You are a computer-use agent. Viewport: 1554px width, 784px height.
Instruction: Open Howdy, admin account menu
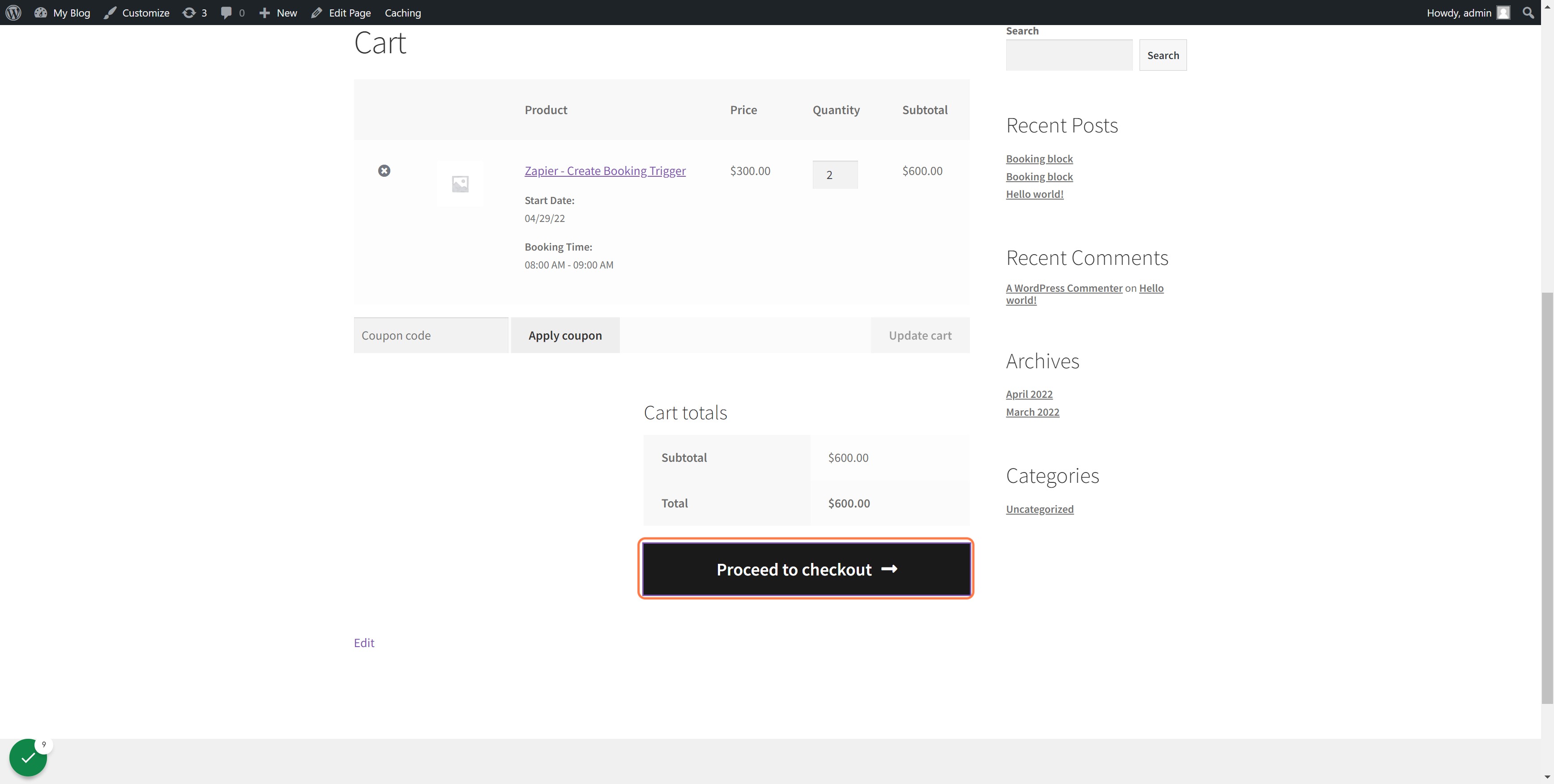[1468, 13]
